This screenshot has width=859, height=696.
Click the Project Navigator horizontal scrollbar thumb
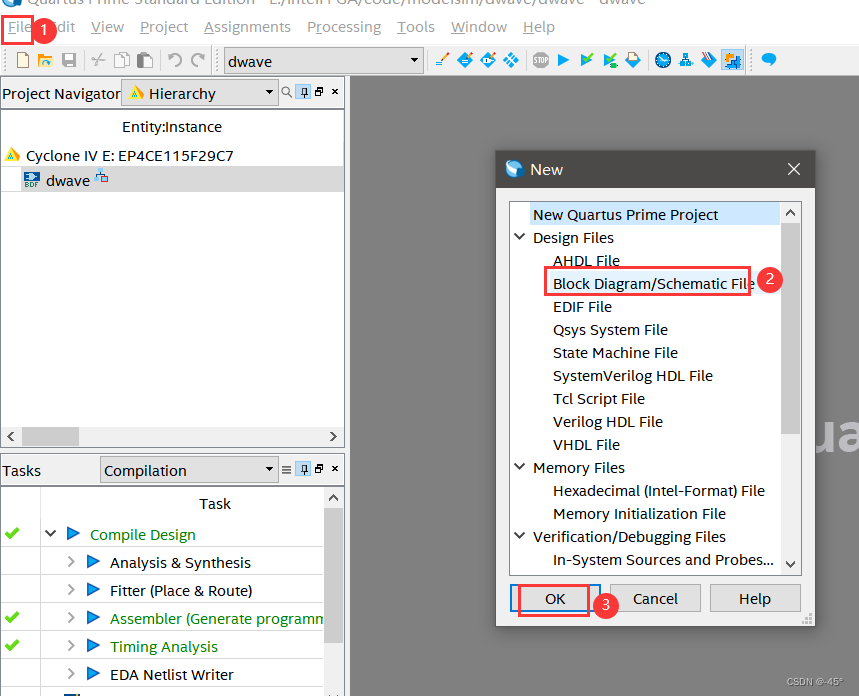point(50,436)
